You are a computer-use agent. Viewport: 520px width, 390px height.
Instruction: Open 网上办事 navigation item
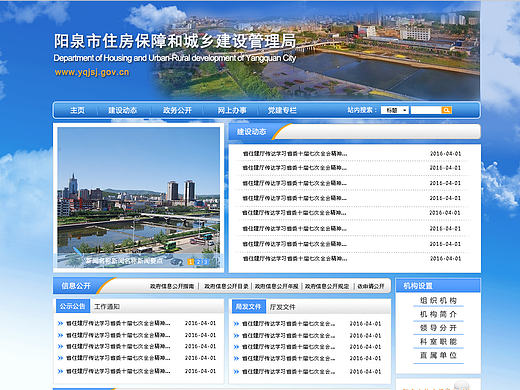(x=232, y=110)
